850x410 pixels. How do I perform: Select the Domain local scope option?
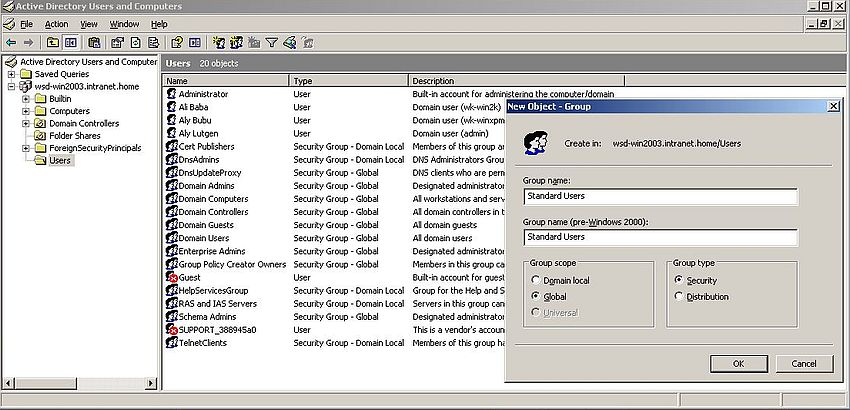[534, 281]
